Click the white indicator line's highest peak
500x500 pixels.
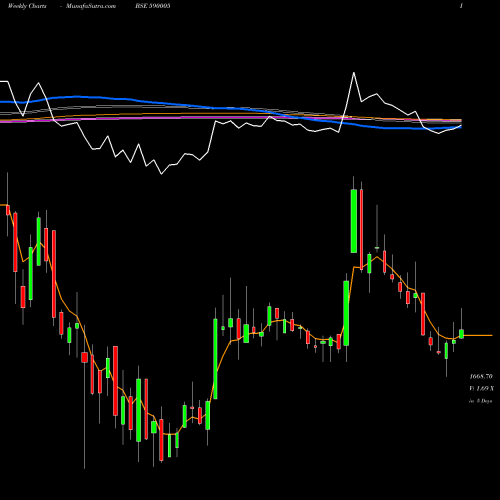pyautogui.click(x=354, y=73)
